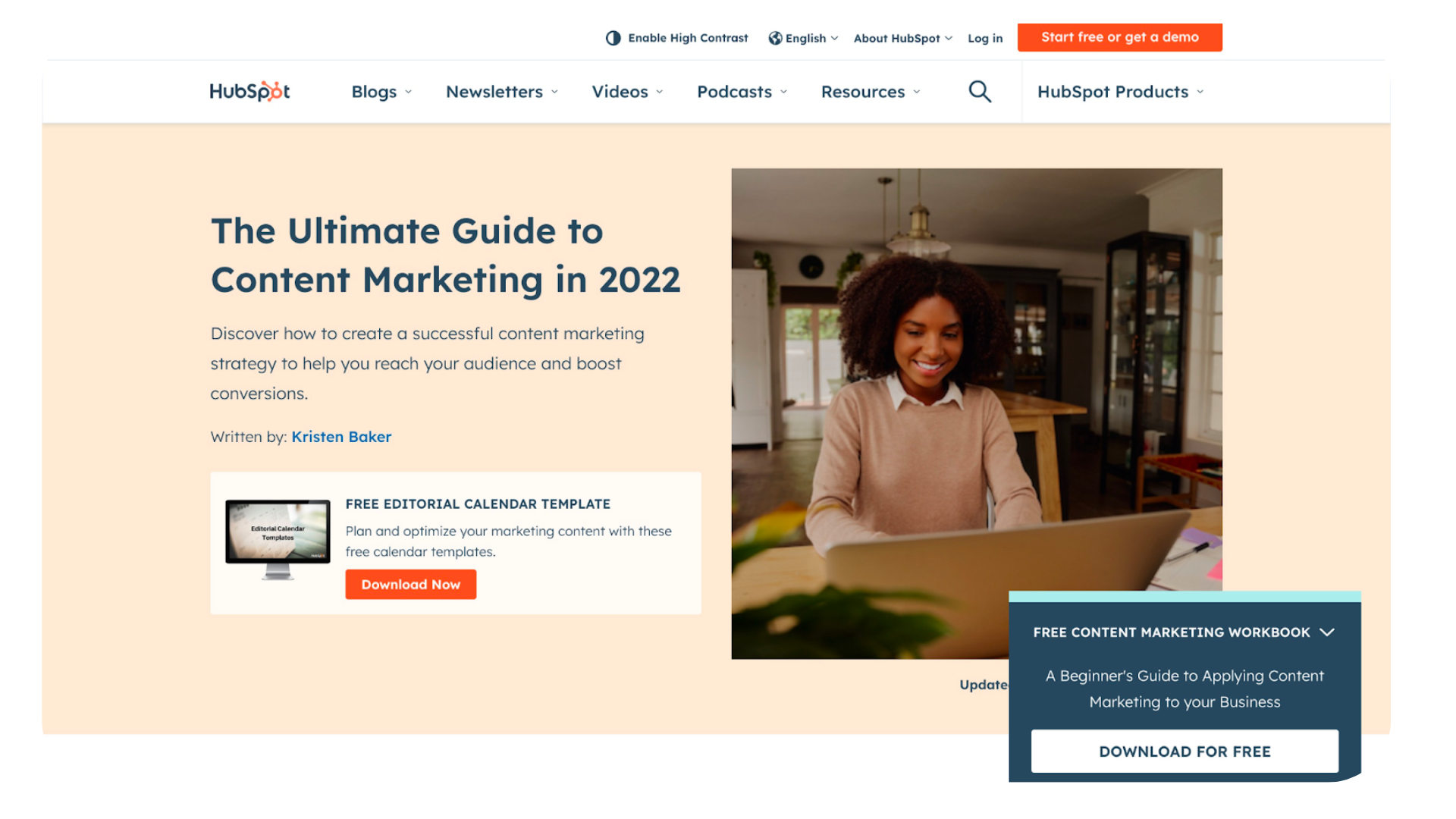This screenshot has height=819, width=1456.
Task: Toggle Enable High Contrast
Action: pos(687,38)
